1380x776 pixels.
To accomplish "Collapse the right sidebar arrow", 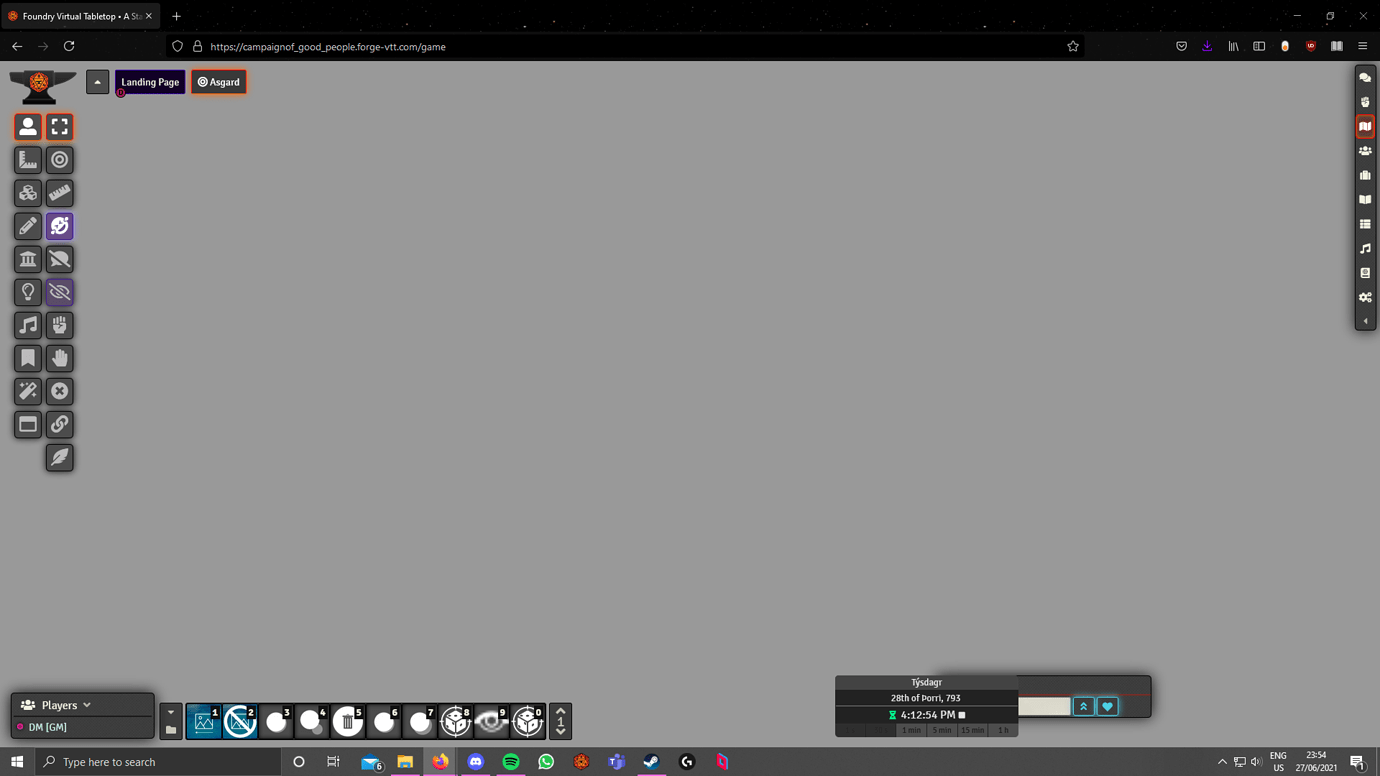I will 1365,319.
